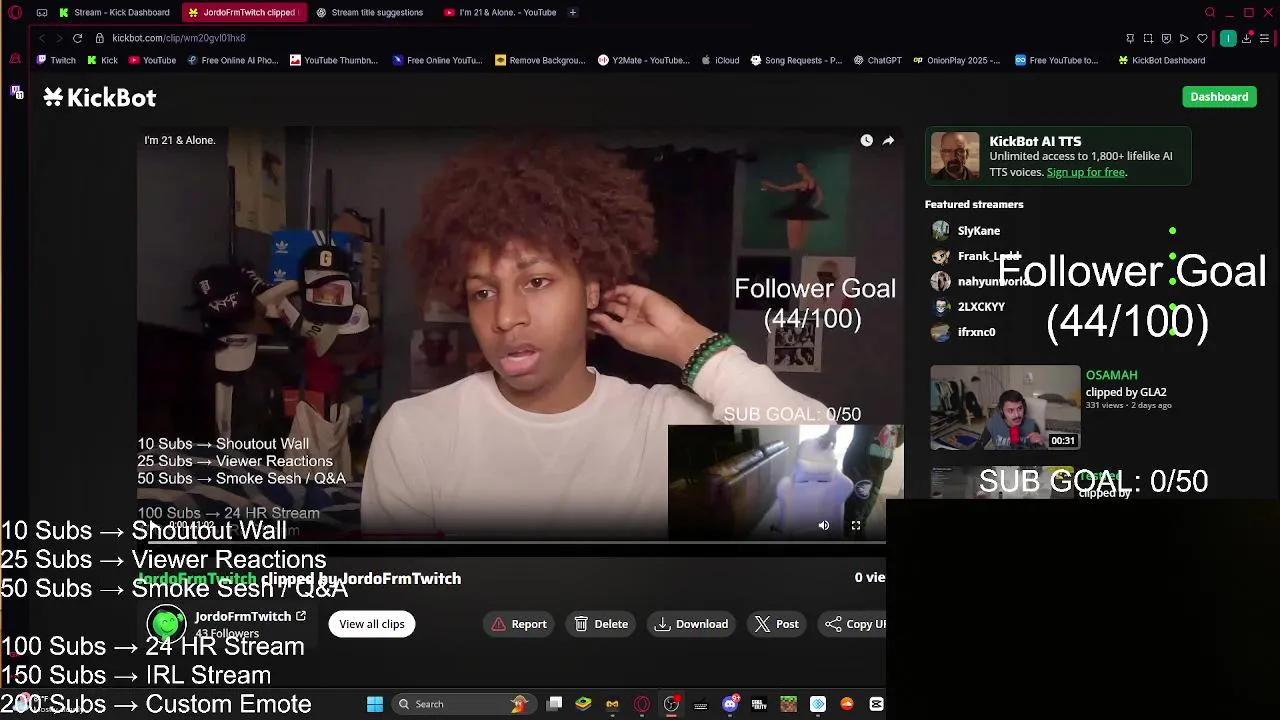Click the green Dashboard button
Image resolution: width=1280 pixels, height=720 pixels.
tap(1219, 96)
